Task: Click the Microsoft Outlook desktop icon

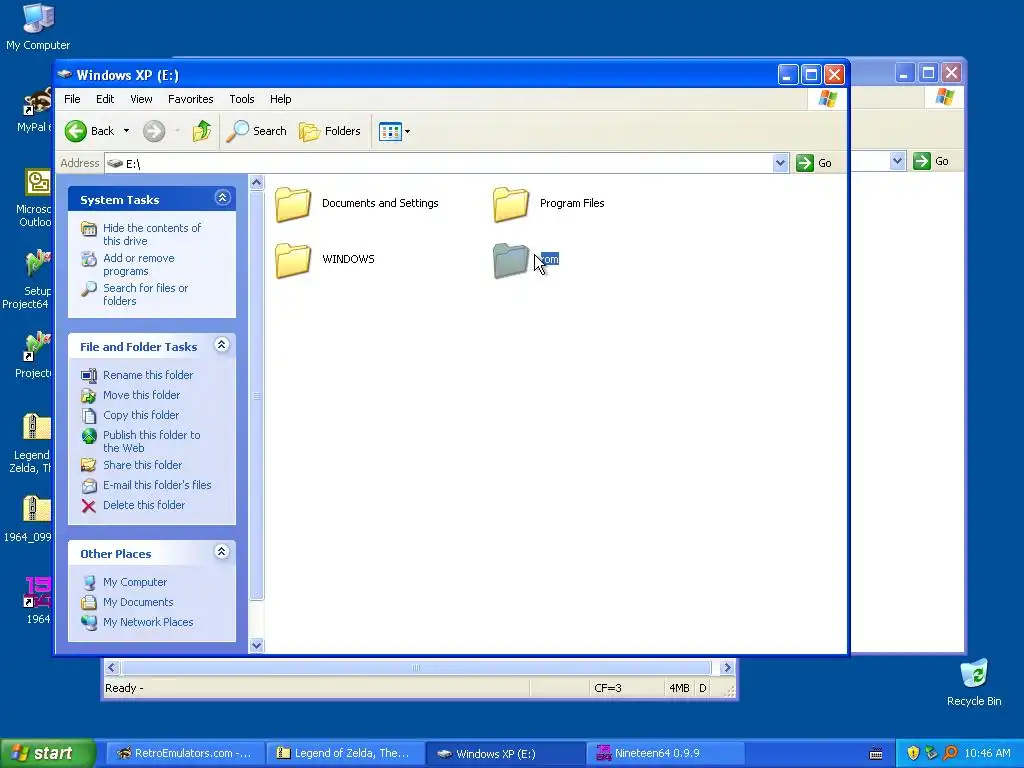Action: 34,198
